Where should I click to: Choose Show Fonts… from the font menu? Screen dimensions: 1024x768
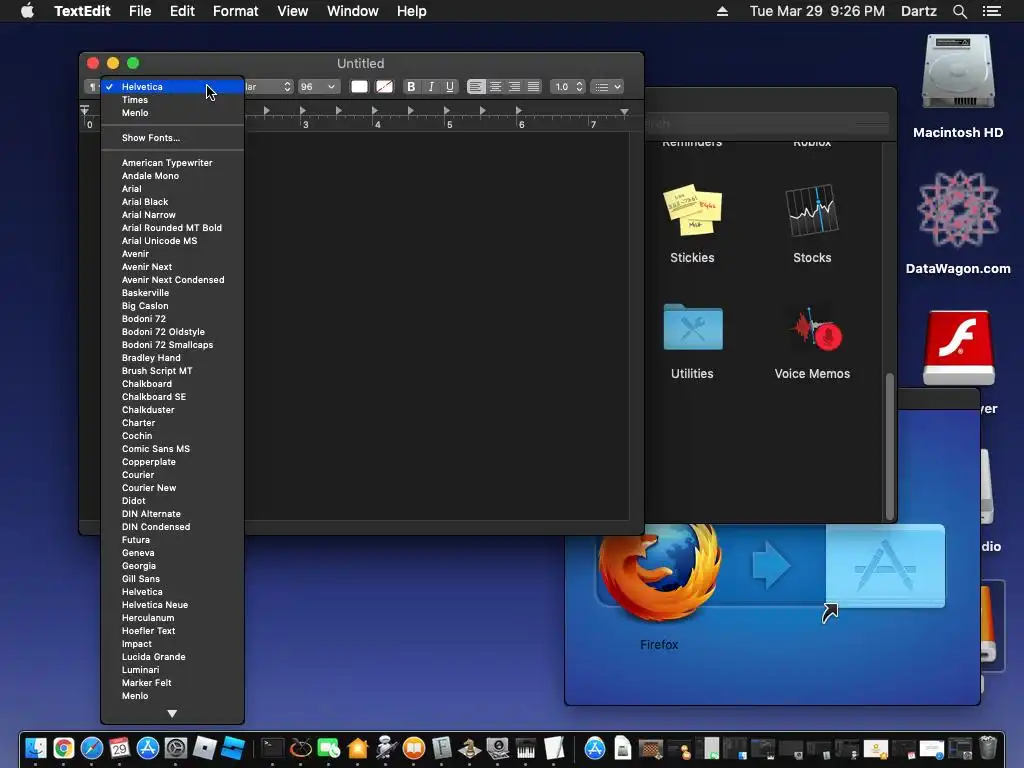172,138
